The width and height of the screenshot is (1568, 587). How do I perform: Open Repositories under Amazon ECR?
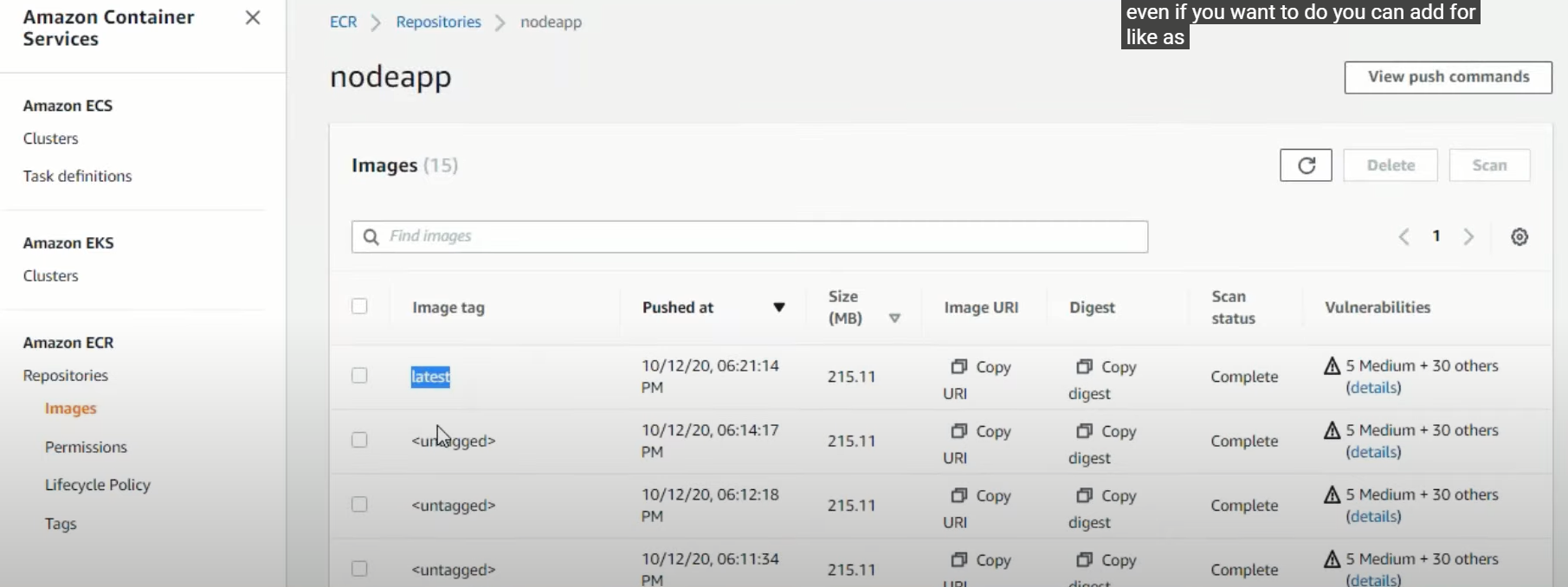65,376
